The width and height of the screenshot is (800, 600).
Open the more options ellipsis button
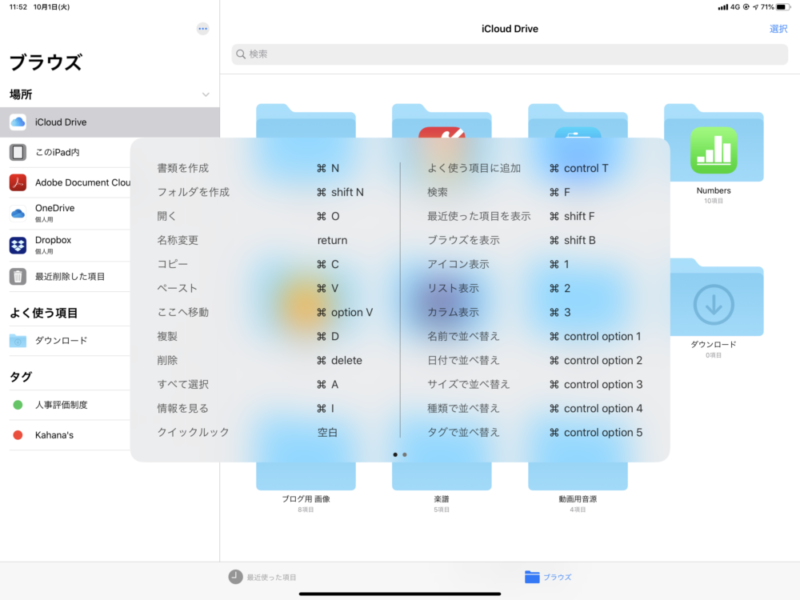(x=203, y=29)
